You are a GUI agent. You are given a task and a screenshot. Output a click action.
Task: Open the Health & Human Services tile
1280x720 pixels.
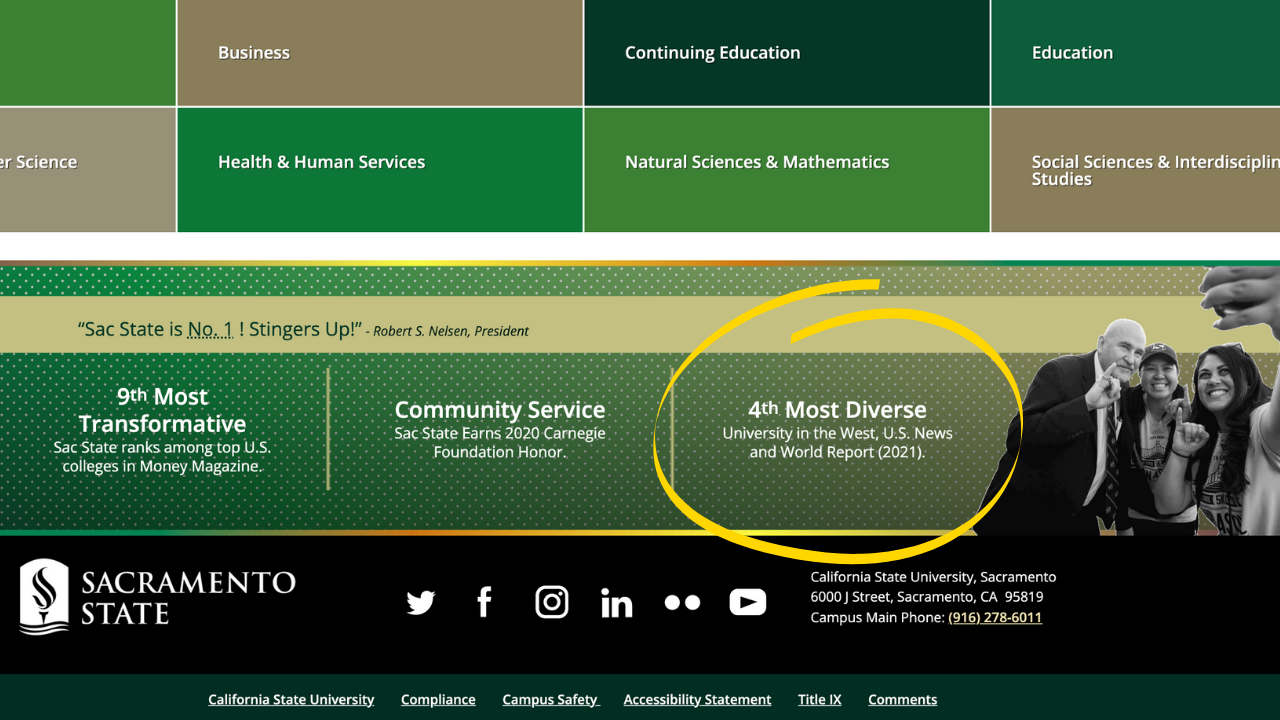(x=380, y=170)
